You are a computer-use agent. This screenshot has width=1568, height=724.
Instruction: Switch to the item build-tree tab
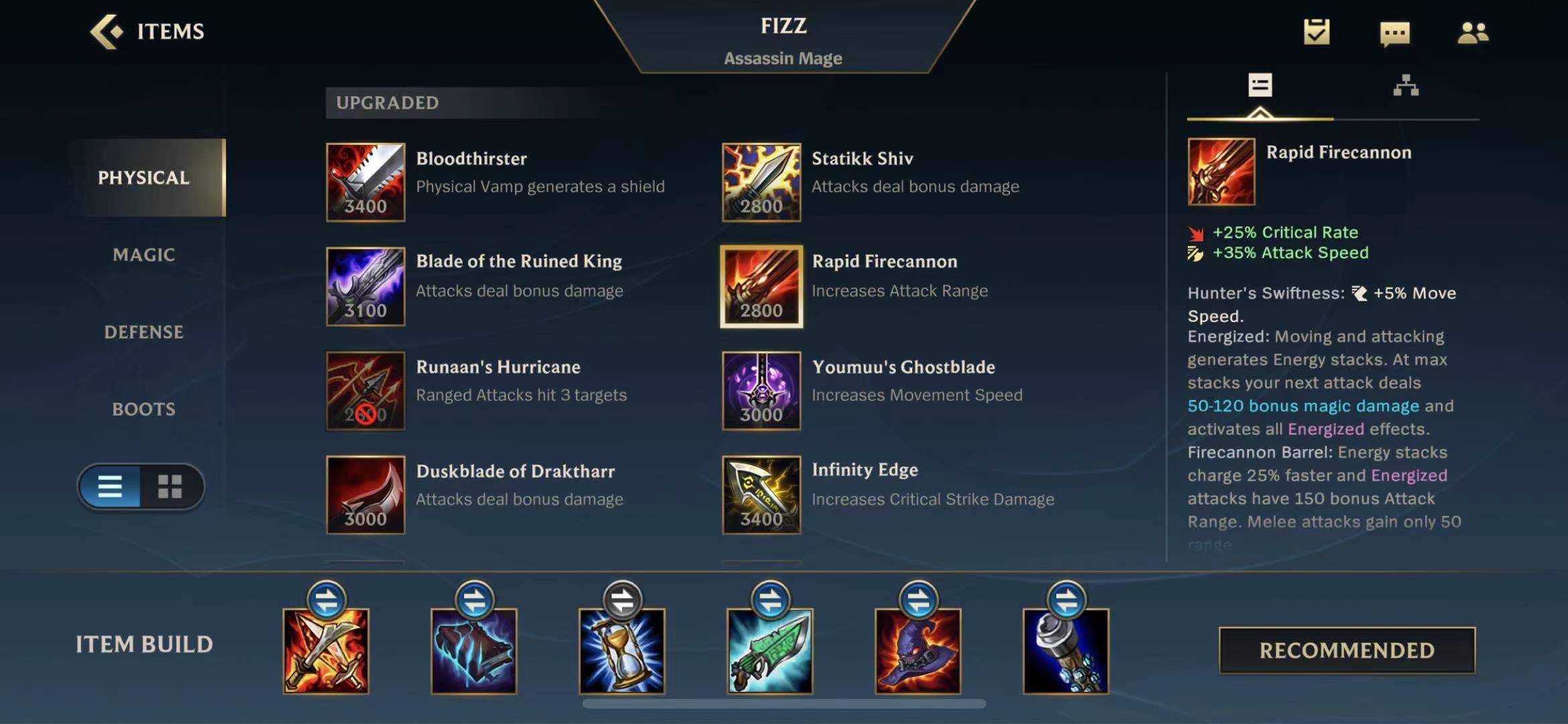(1406, 86)
